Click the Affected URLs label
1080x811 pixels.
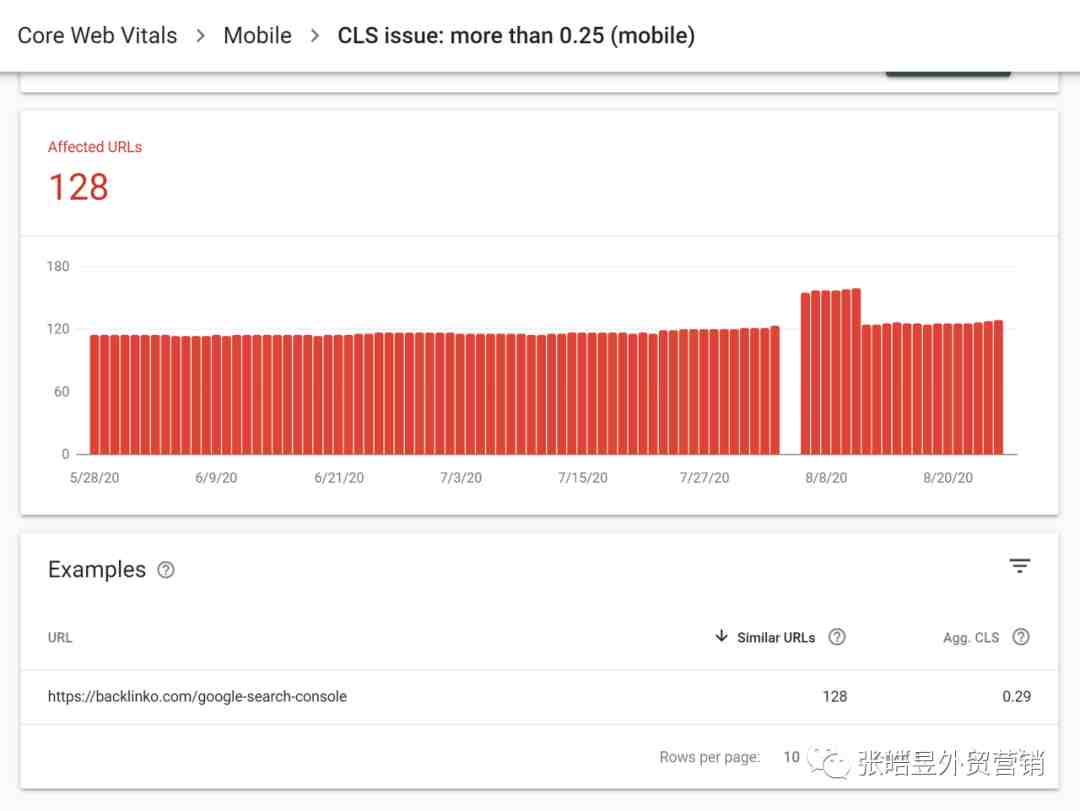pos(95,147)
